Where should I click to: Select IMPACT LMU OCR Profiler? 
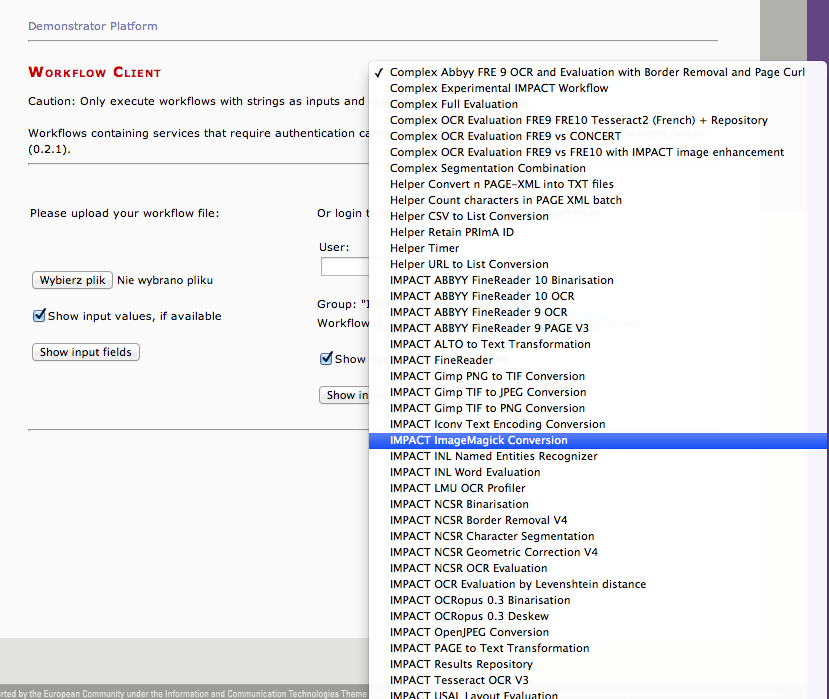click(597, 488)
